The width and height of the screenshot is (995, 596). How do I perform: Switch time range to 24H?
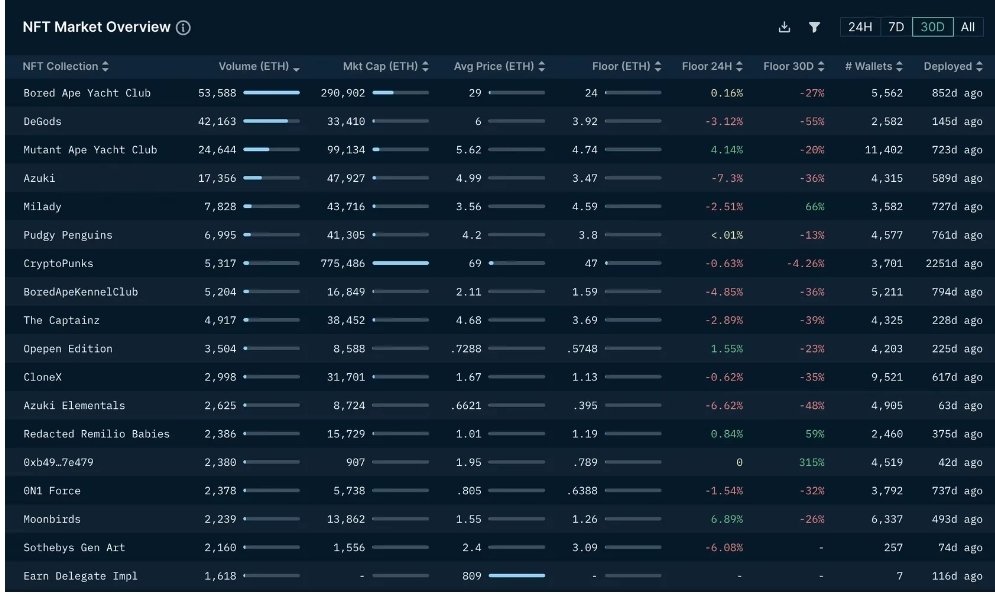click(860, 27)
